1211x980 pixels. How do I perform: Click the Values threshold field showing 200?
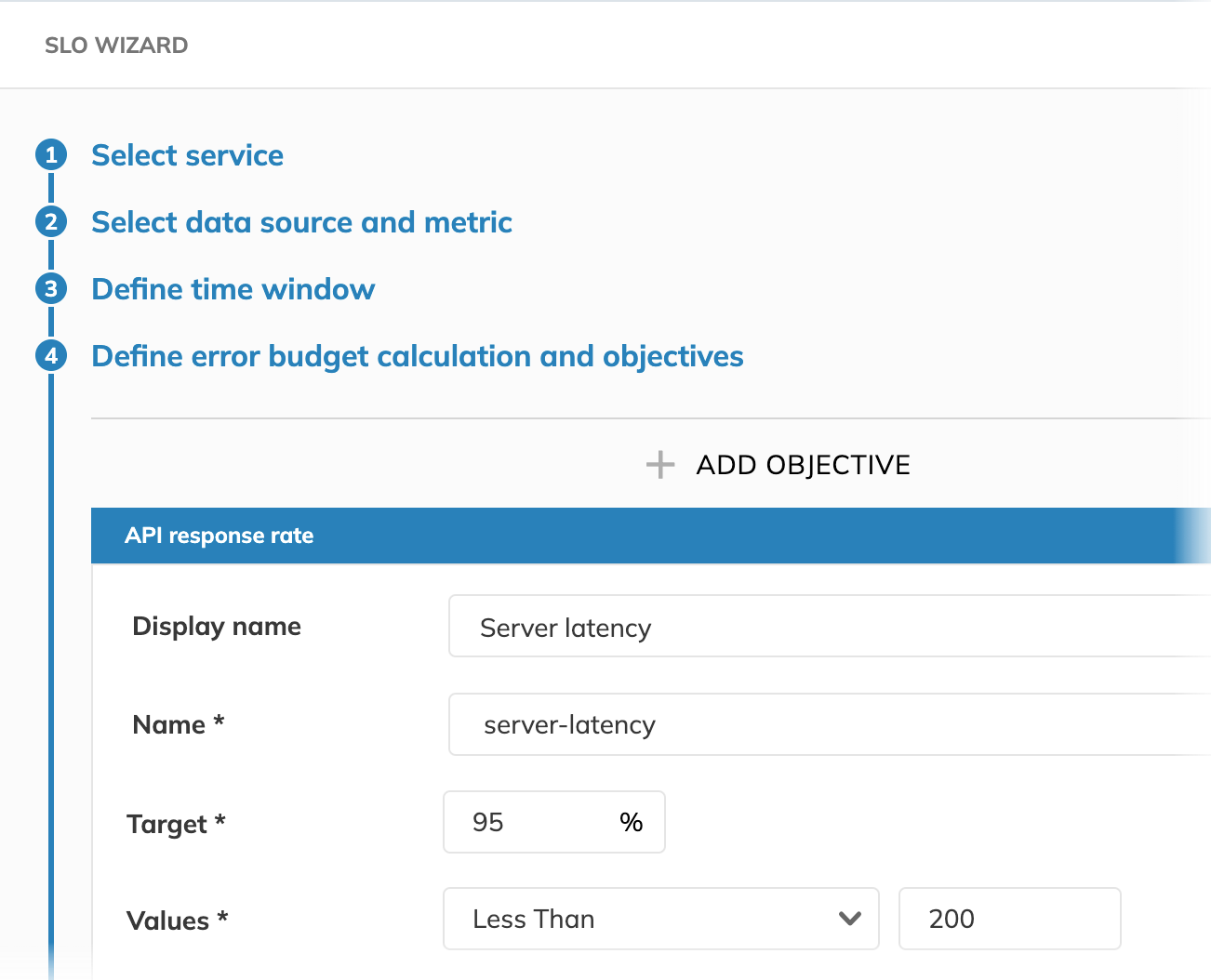point(1010,919)
